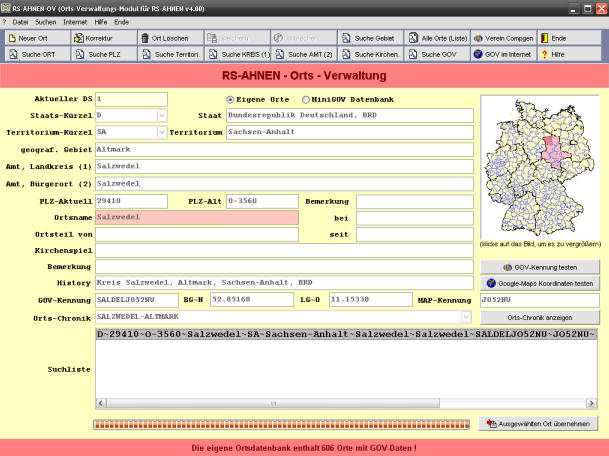Screen dimensions: 609x456
Task: Click the Kirchenspiel field
Action: point(284,251)
